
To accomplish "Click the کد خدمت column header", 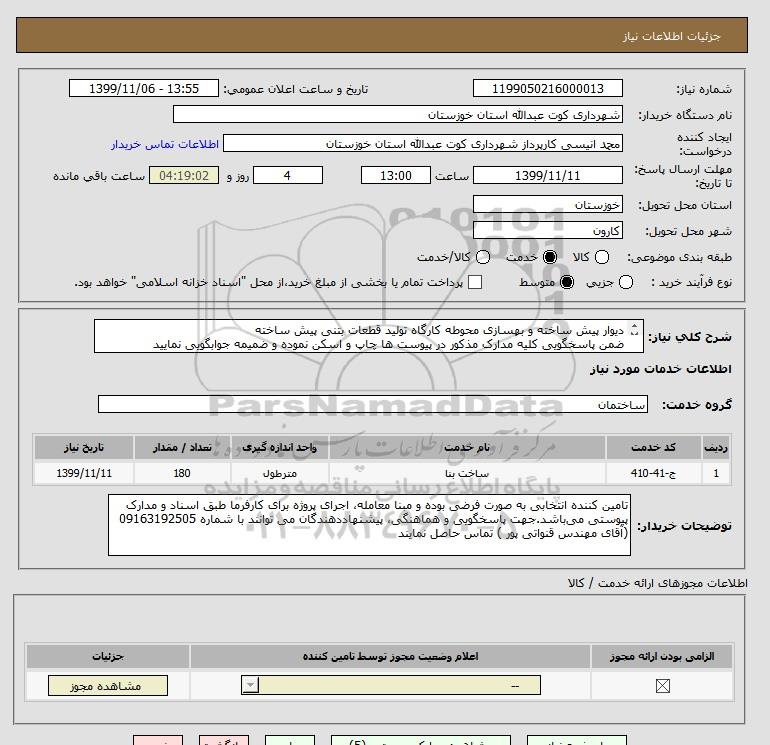I will pos(653,447).
